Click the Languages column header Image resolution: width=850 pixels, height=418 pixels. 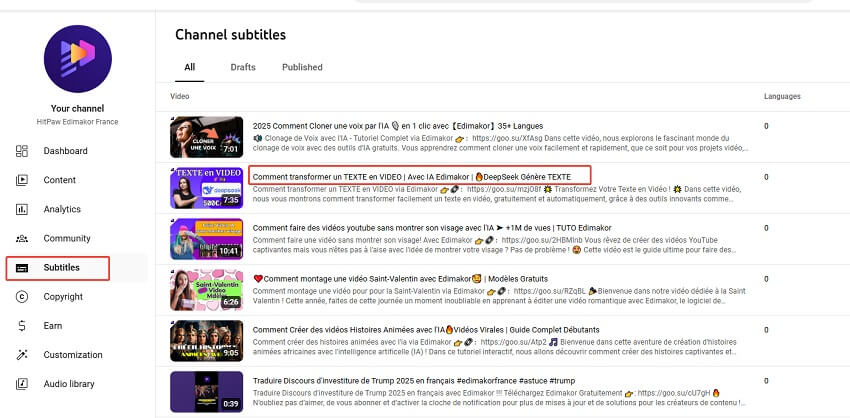[782, 97]
